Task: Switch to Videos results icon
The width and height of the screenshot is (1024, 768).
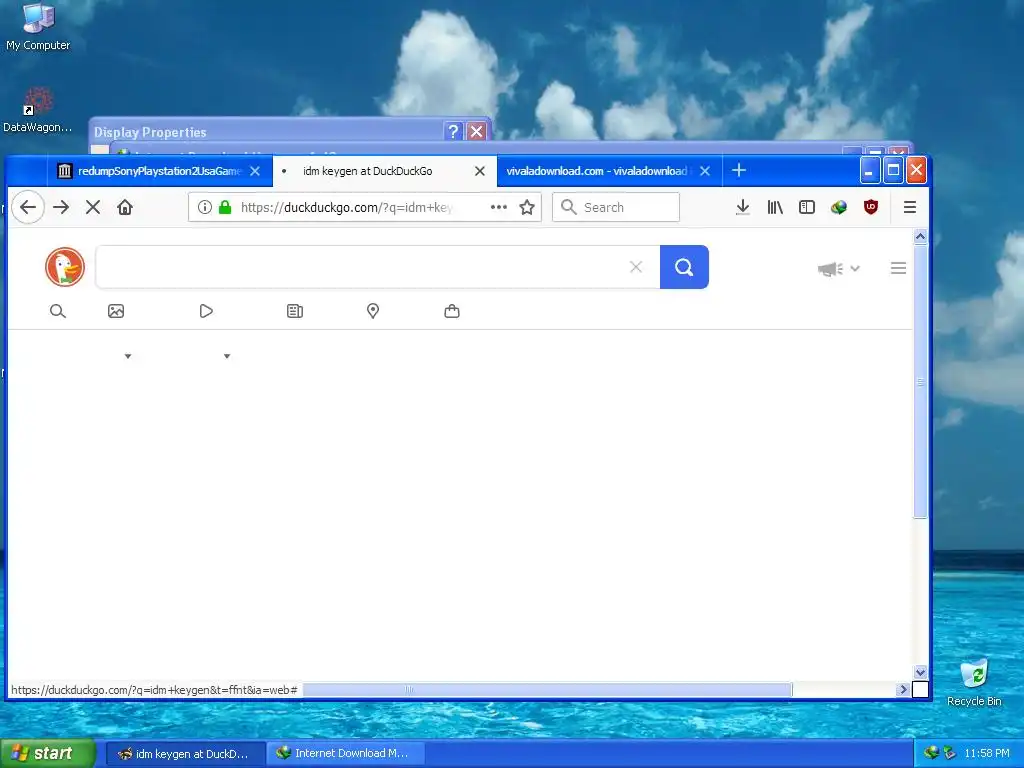Action: point(206,311)
